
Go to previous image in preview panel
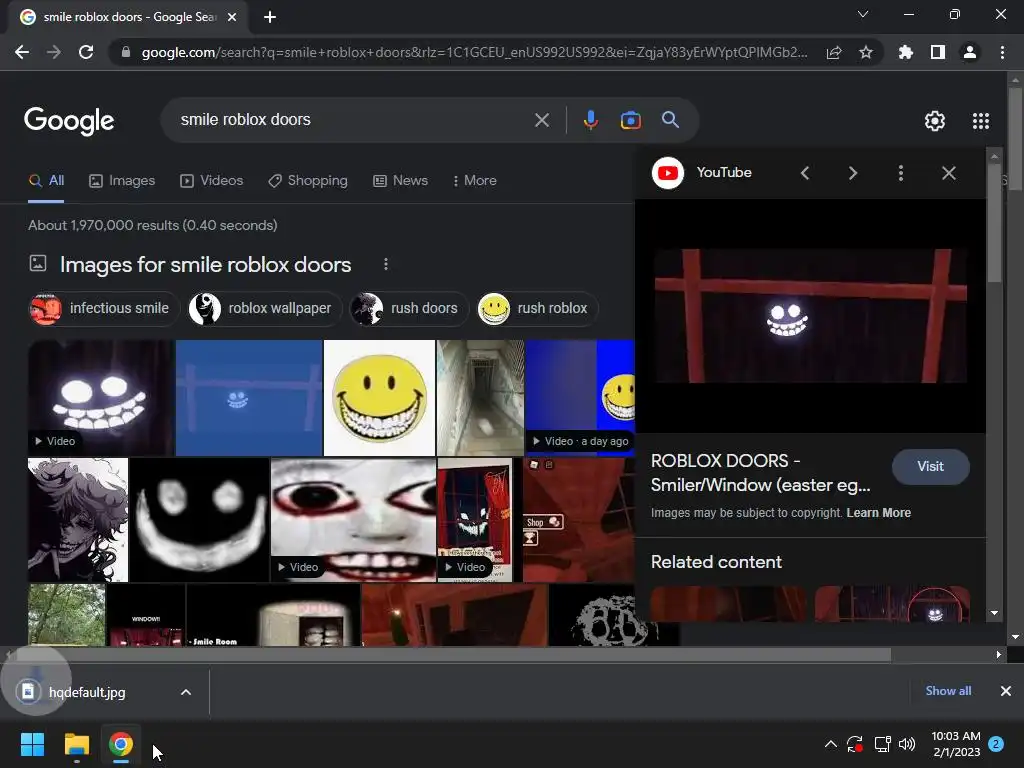805,173
